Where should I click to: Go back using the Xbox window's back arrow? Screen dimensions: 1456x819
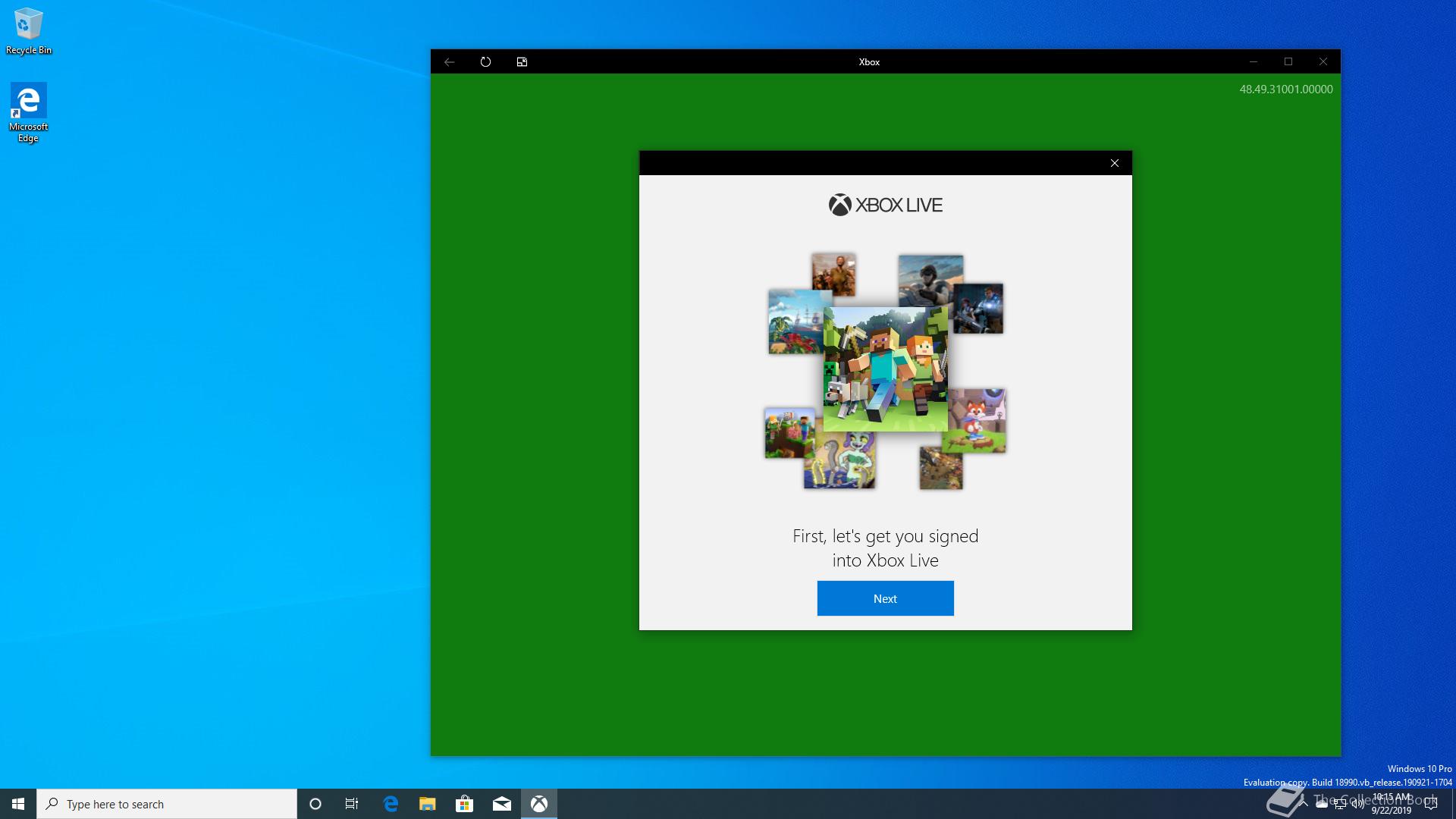click(450, 62)
